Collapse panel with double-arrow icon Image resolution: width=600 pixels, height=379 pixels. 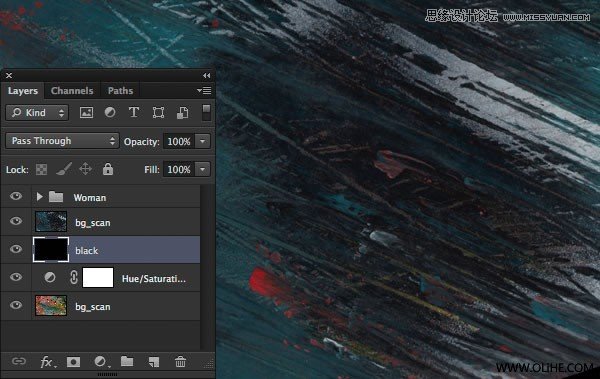coord(207,76)
